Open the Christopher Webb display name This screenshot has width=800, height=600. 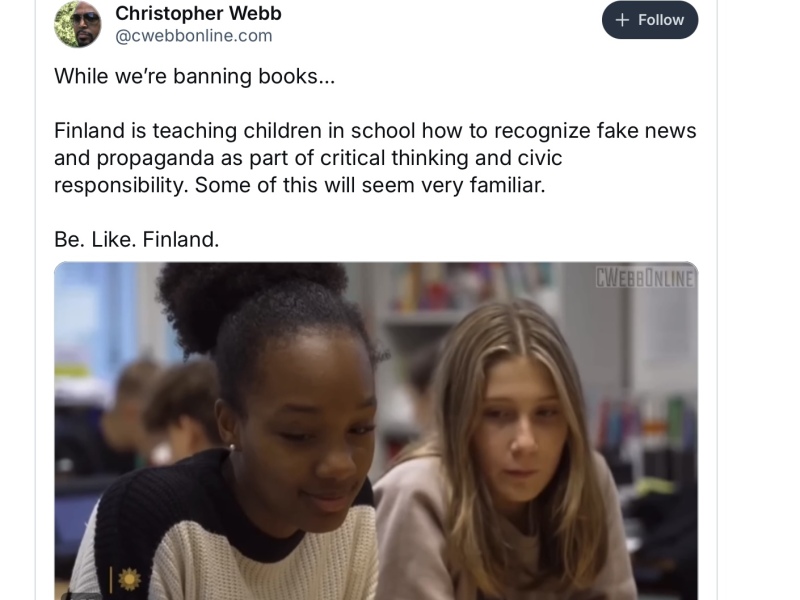coord(198,13)
